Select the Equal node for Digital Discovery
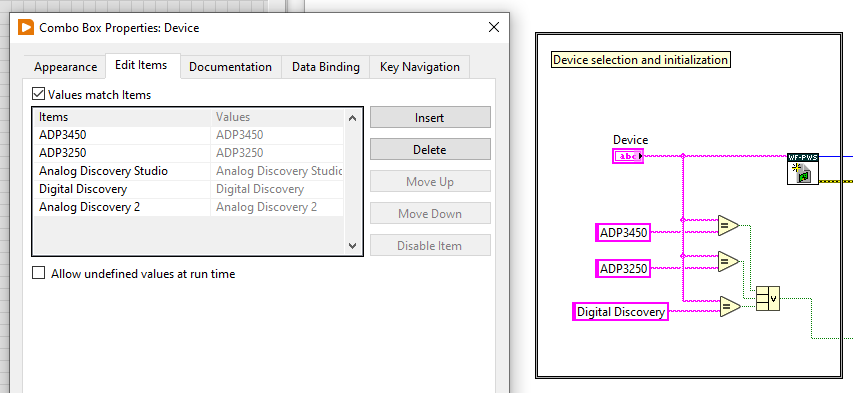 [x=730, y=306]
